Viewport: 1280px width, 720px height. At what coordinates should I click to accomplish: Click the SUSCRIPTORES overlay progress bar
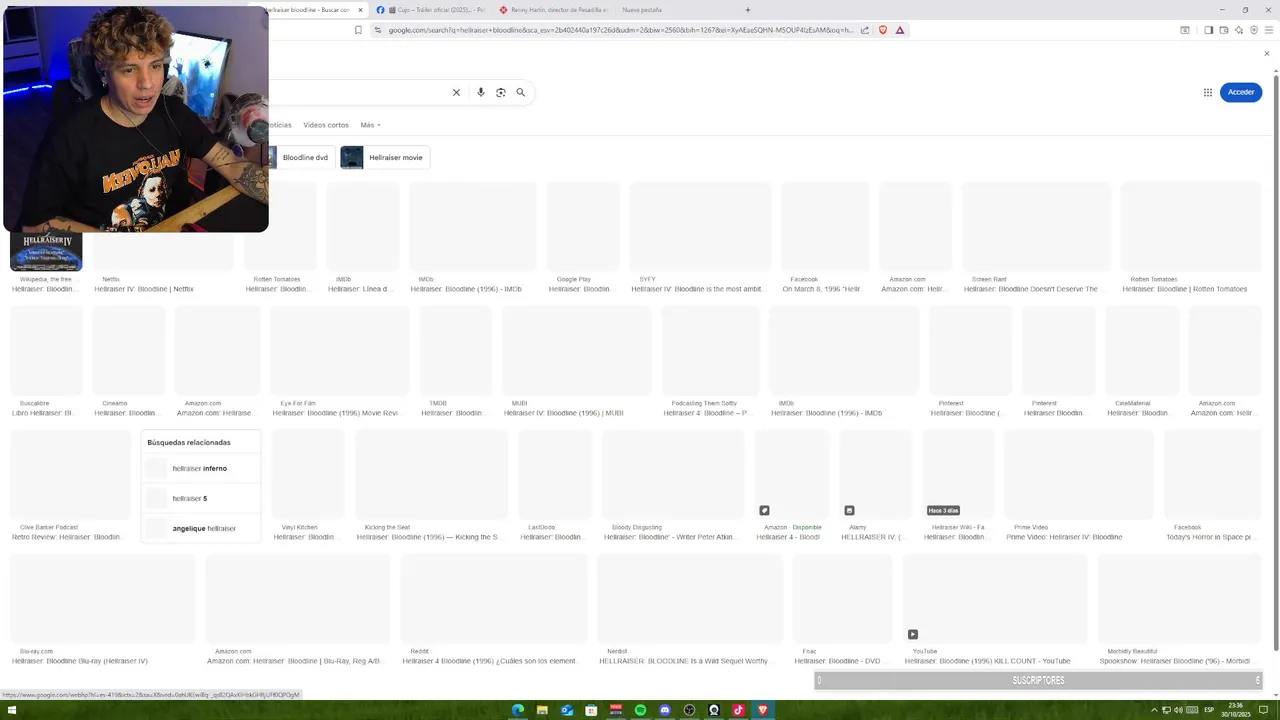(1038, 681)
